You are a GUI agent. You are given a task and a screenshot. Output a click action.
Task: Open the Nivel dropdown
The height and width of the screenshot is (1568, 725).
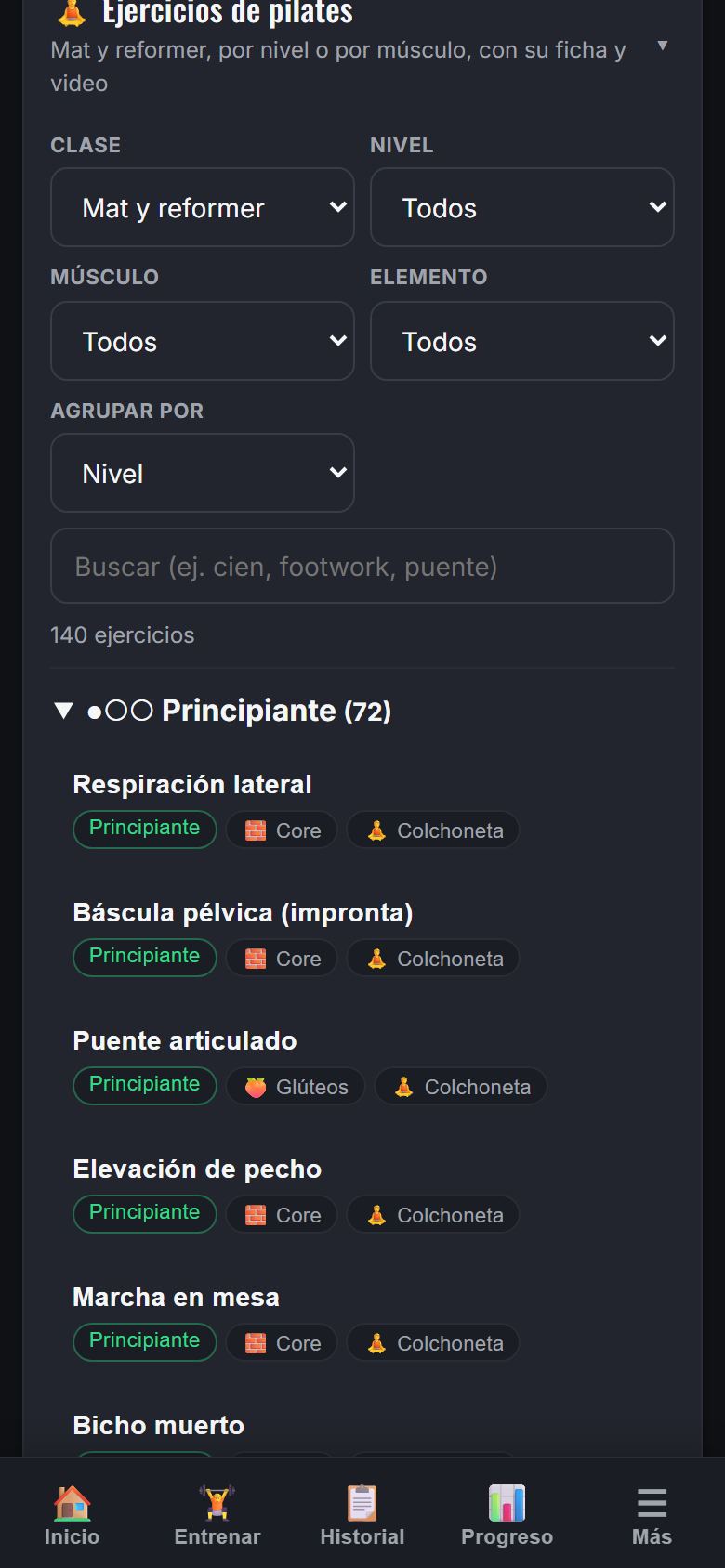[522, 208]
